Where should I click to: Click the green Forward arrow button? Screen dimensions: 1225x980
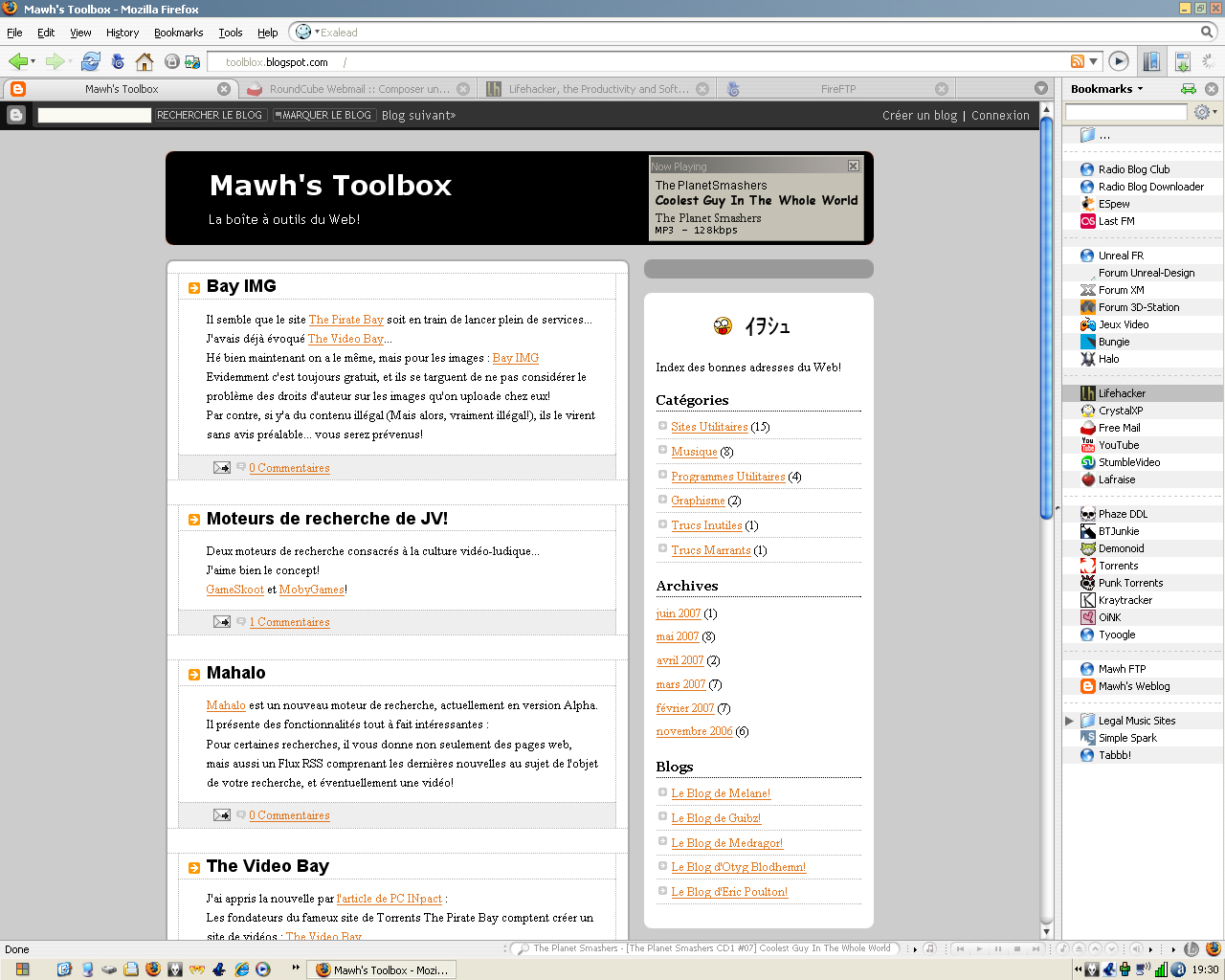[55, 61]
